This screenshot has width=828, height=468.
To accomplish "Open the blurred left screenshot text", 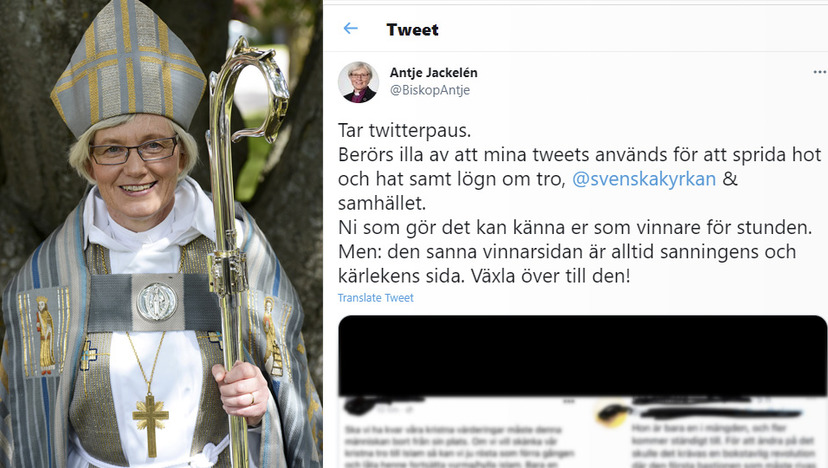I will point(459,447).
